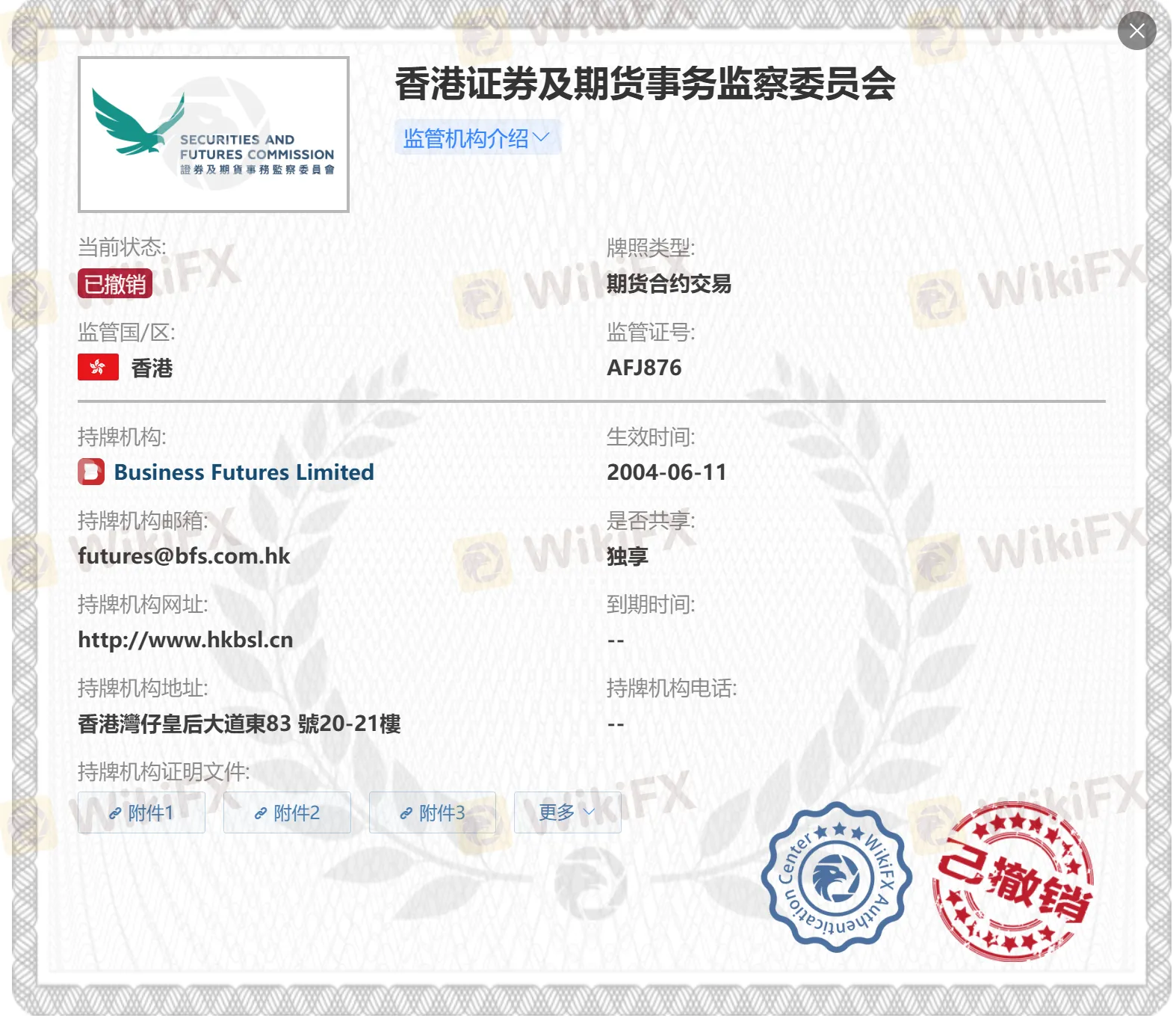Select the license number AFJ876
Viewport: 1176px width, 1018px height.
(x=644, y=368)
